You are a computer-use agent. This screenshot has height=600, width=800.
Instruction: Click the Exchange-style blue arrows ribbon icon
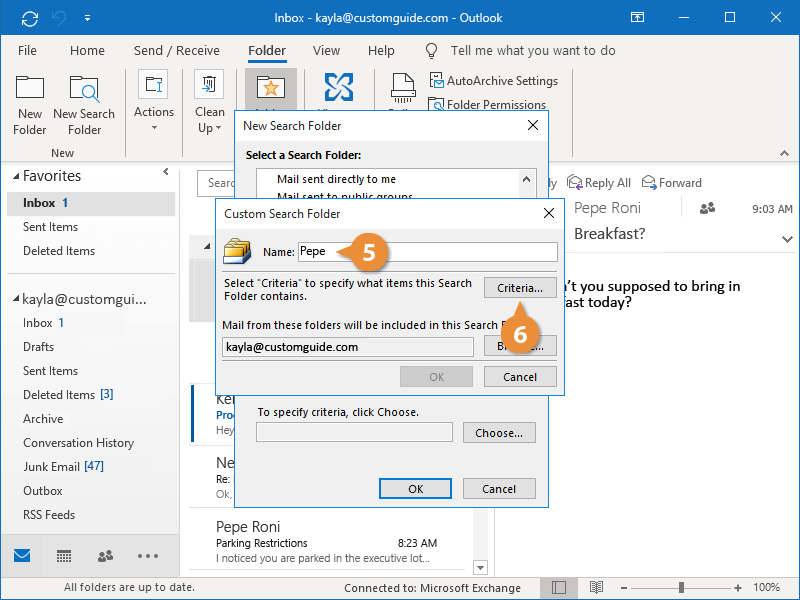[x=339, y=87]
